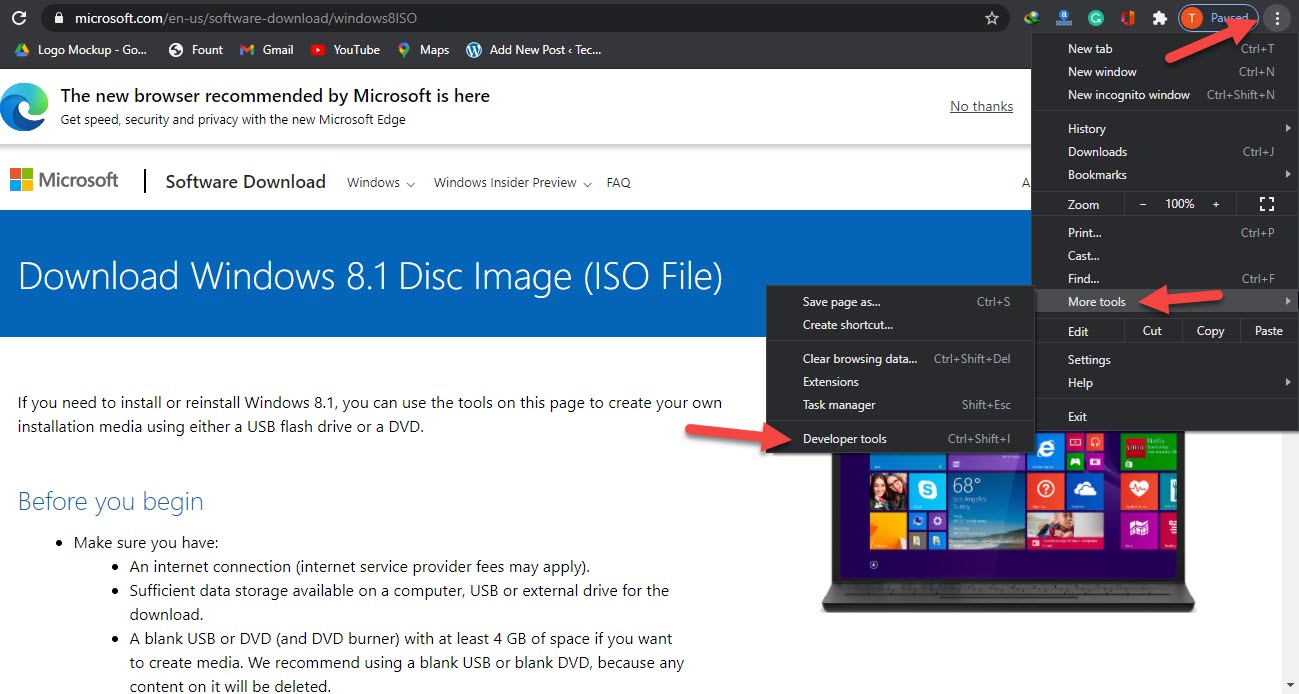Image resolution: width=1299 pixels, height=694 pixels.
Task: Open the Grammarly extension icon
Action: (x=1096, y=18)
